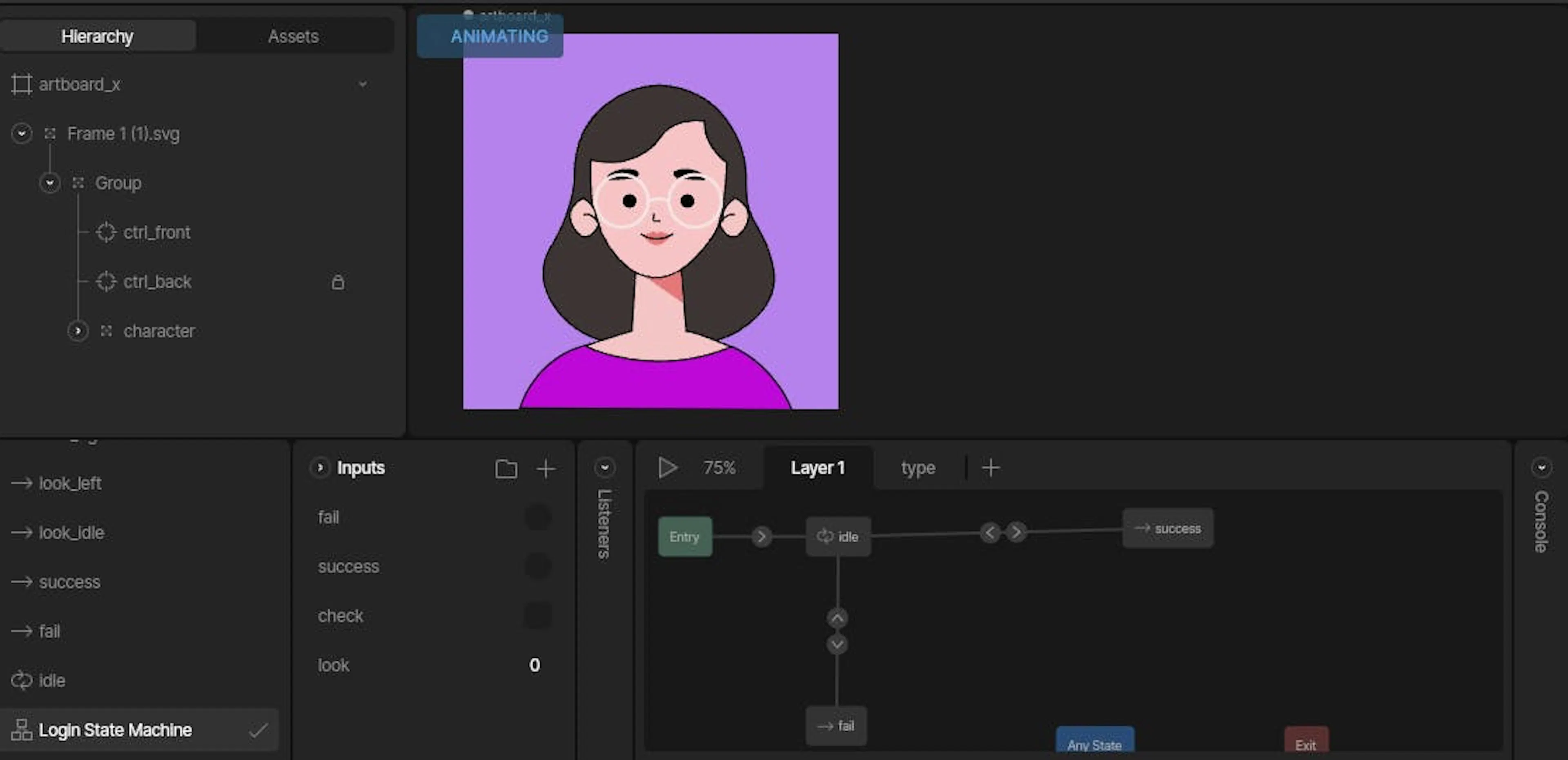Screen dimensions: 1568x760
Task: Collapse the Frame 1 (1).svg tree node
Action: click(x=22, y=133)
